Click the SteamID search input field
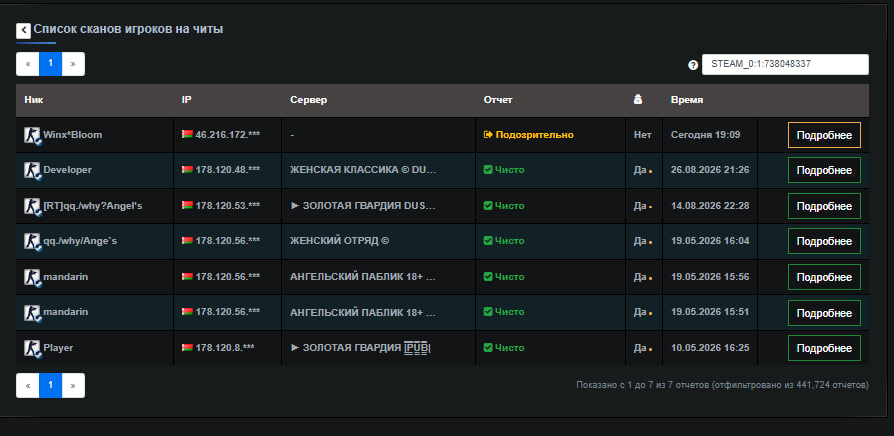This screenshot has width=894, height=436. [x=785, y=64]
